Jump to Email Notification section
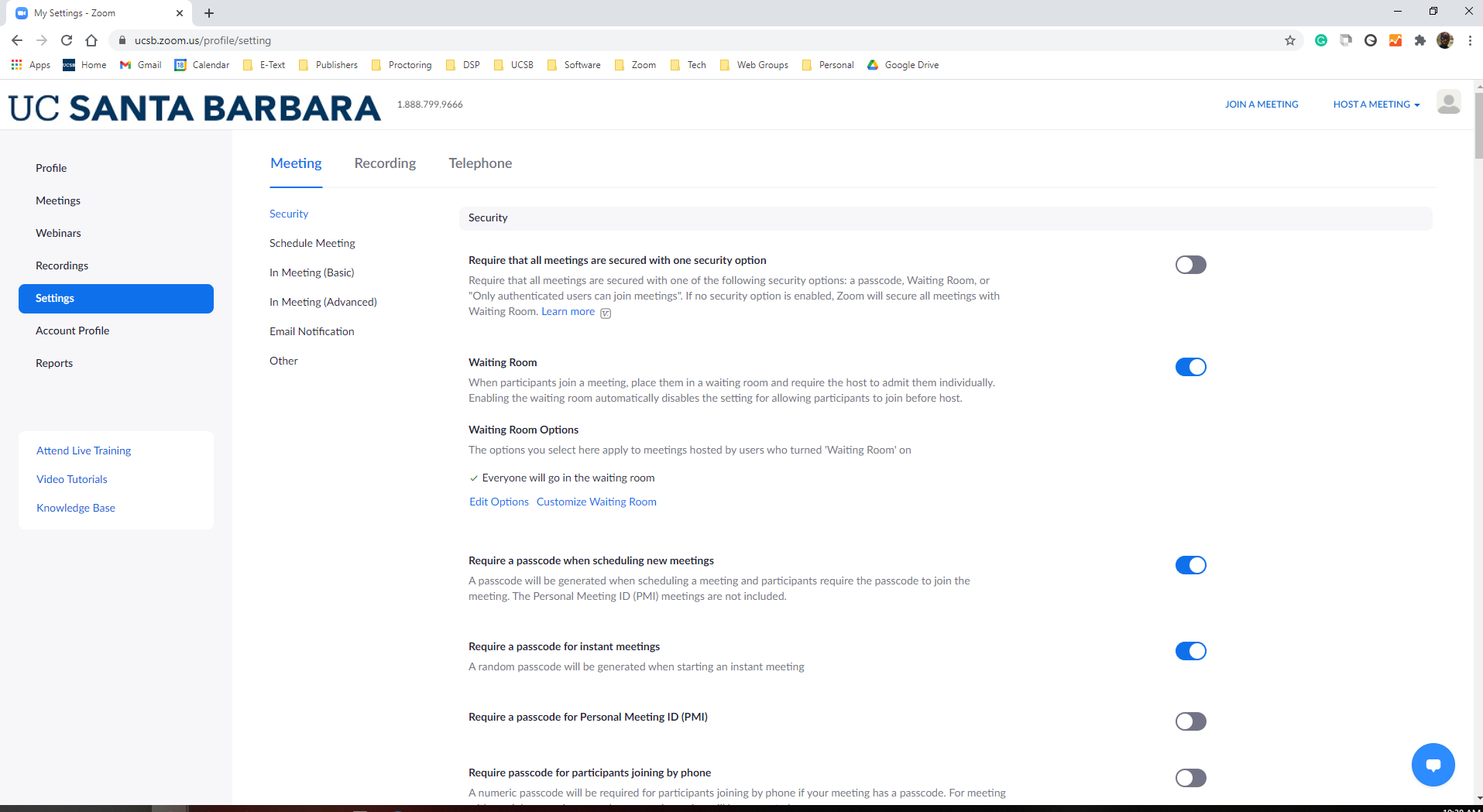This screenshot has height=812, width=1483. pos(312,331)
